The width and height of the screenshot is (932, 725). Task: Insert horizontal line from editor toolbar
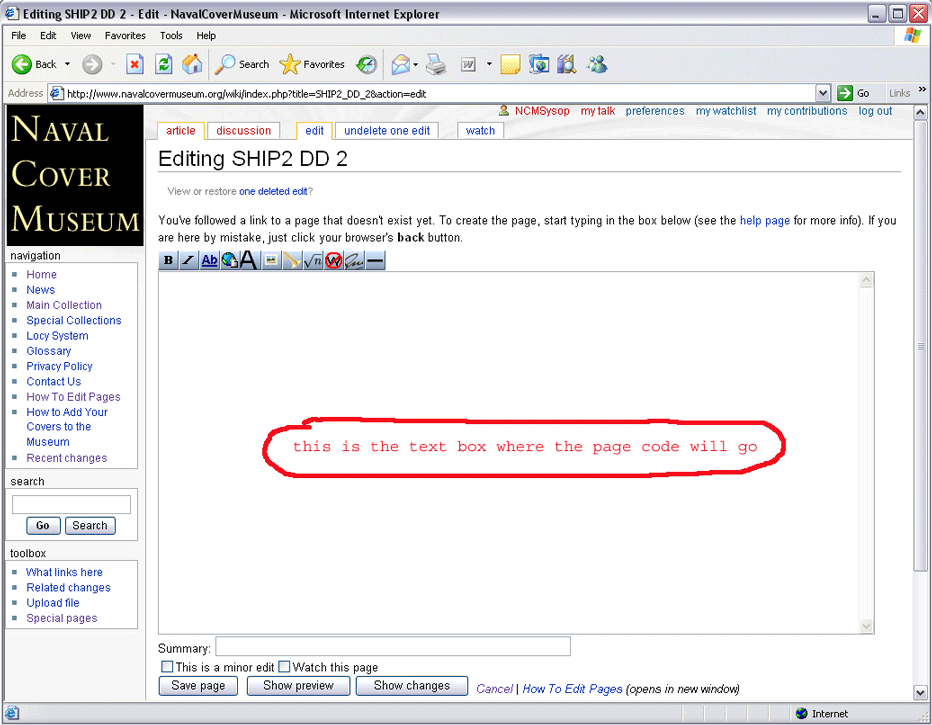point(375,261)
